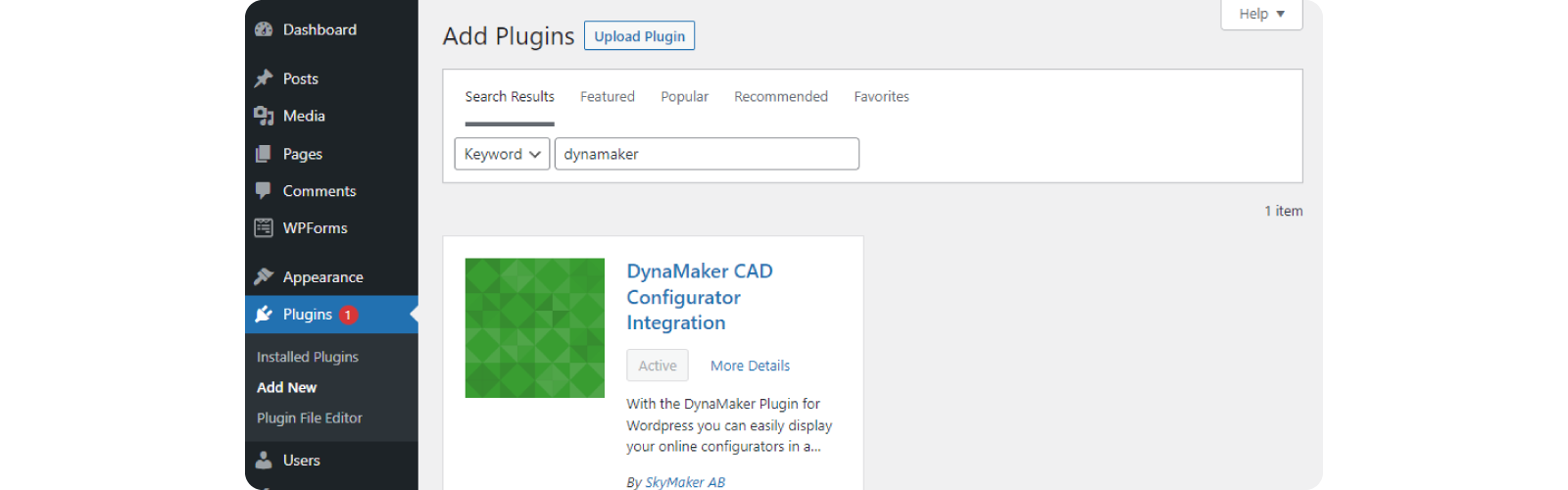Viewport: 1568px width, 490px height.
Task: Click the Comments speech bubble icon
Action: 264,191
